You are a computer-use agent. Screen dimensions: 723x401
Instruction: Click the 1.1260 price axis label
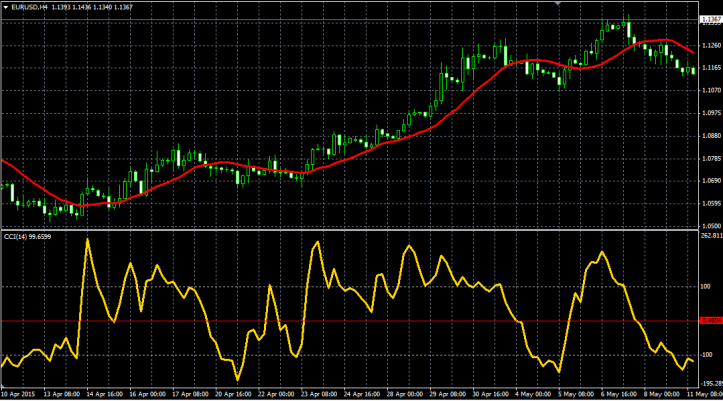(x=710, y=45)
